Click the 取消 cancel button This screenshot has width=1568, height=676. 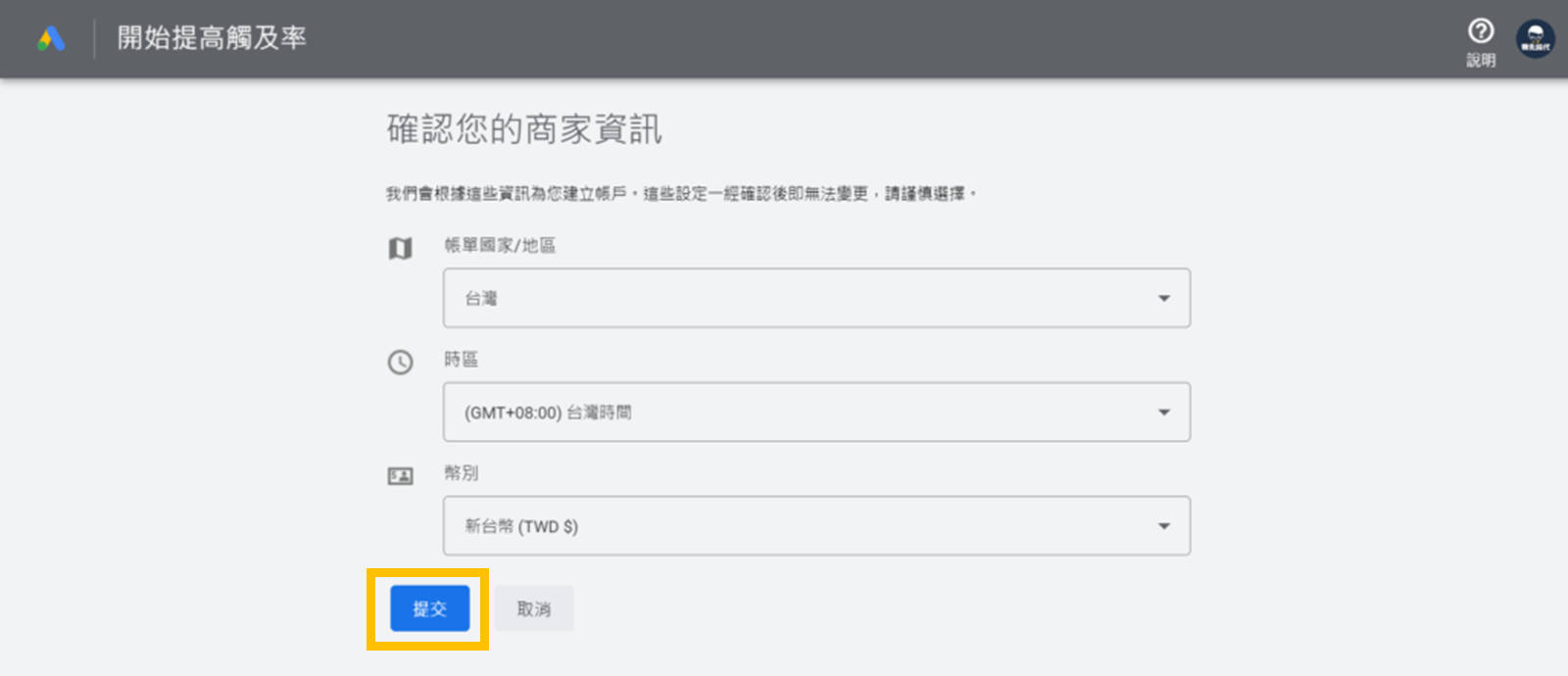pyautogui.click(x=534, y=608)
